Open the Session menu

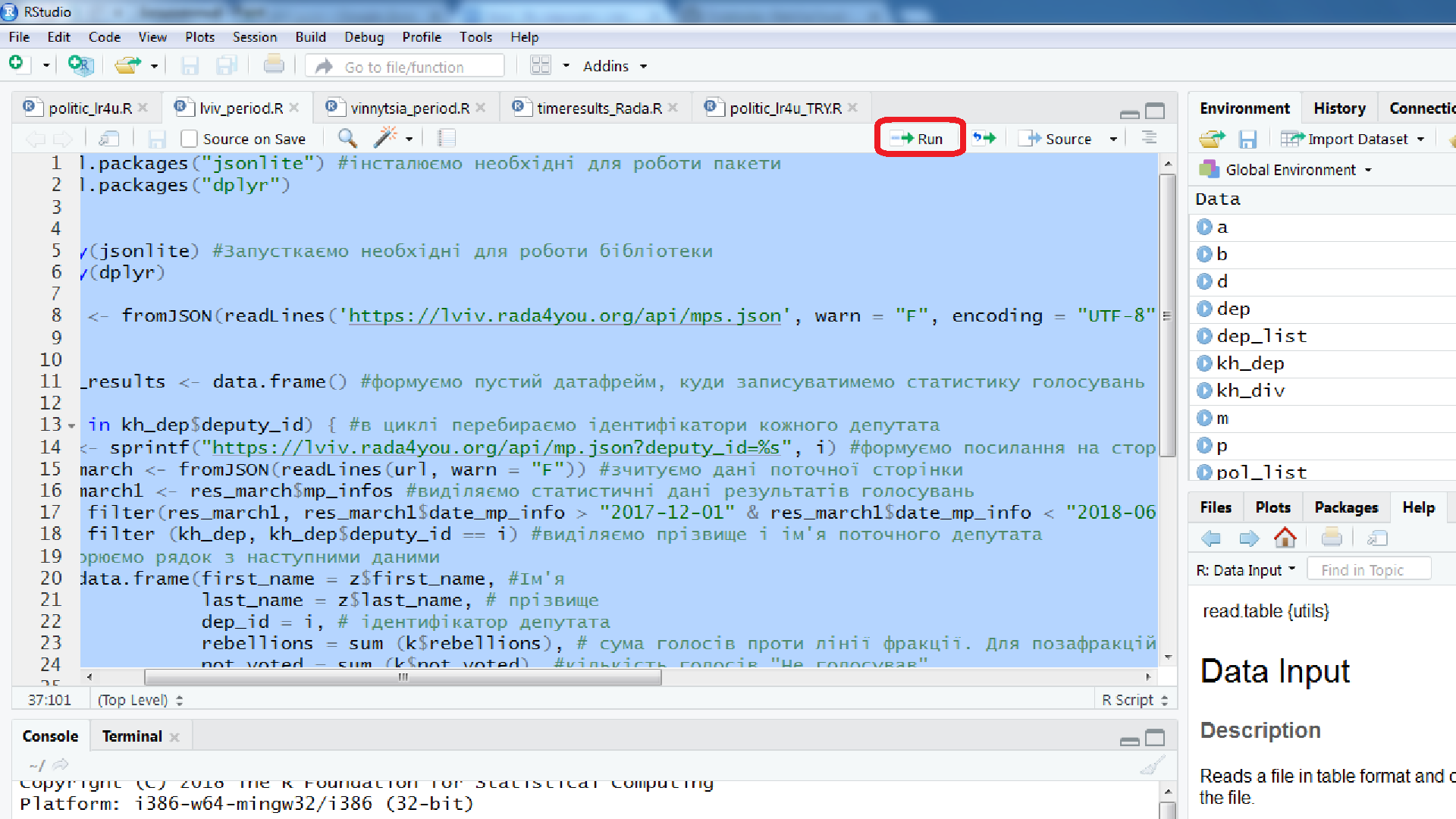click(254, 37)
